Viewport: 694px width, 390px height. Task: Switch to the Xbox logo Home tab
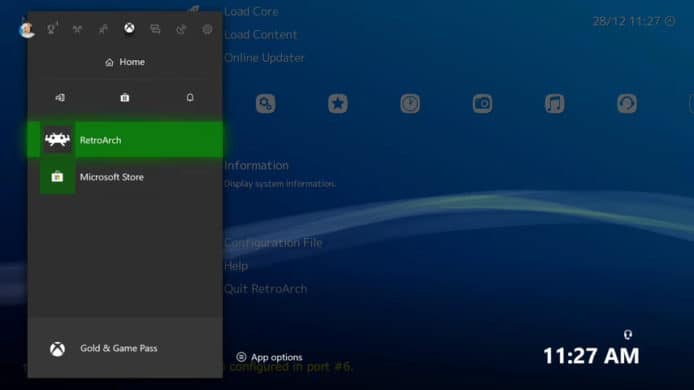click(129, 28)
